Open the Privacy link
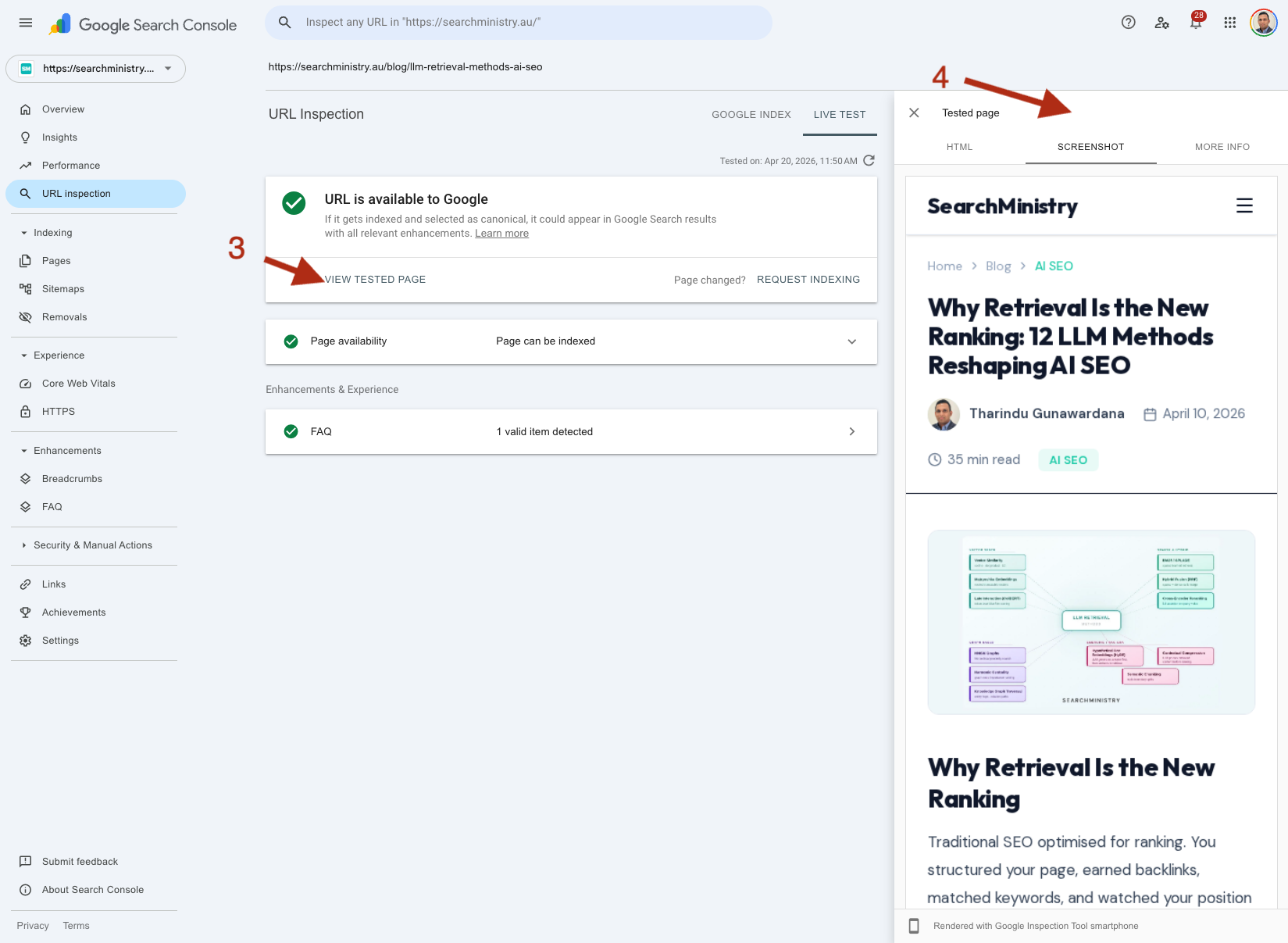1288x943 pixels. pyautogui.click(x=33, y=926)
